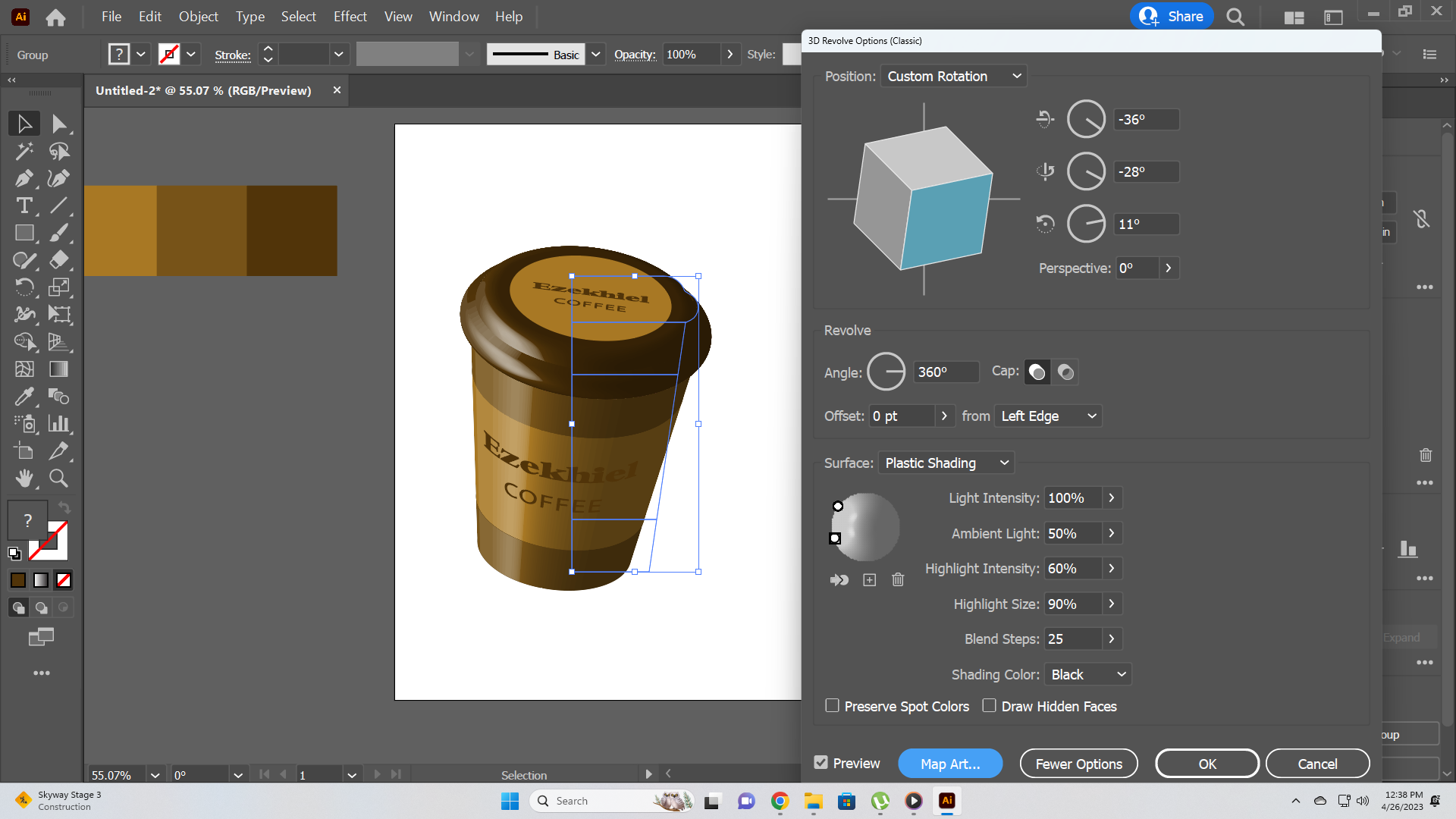
Task: Click the new light plus icon
Action: [869, 580]
